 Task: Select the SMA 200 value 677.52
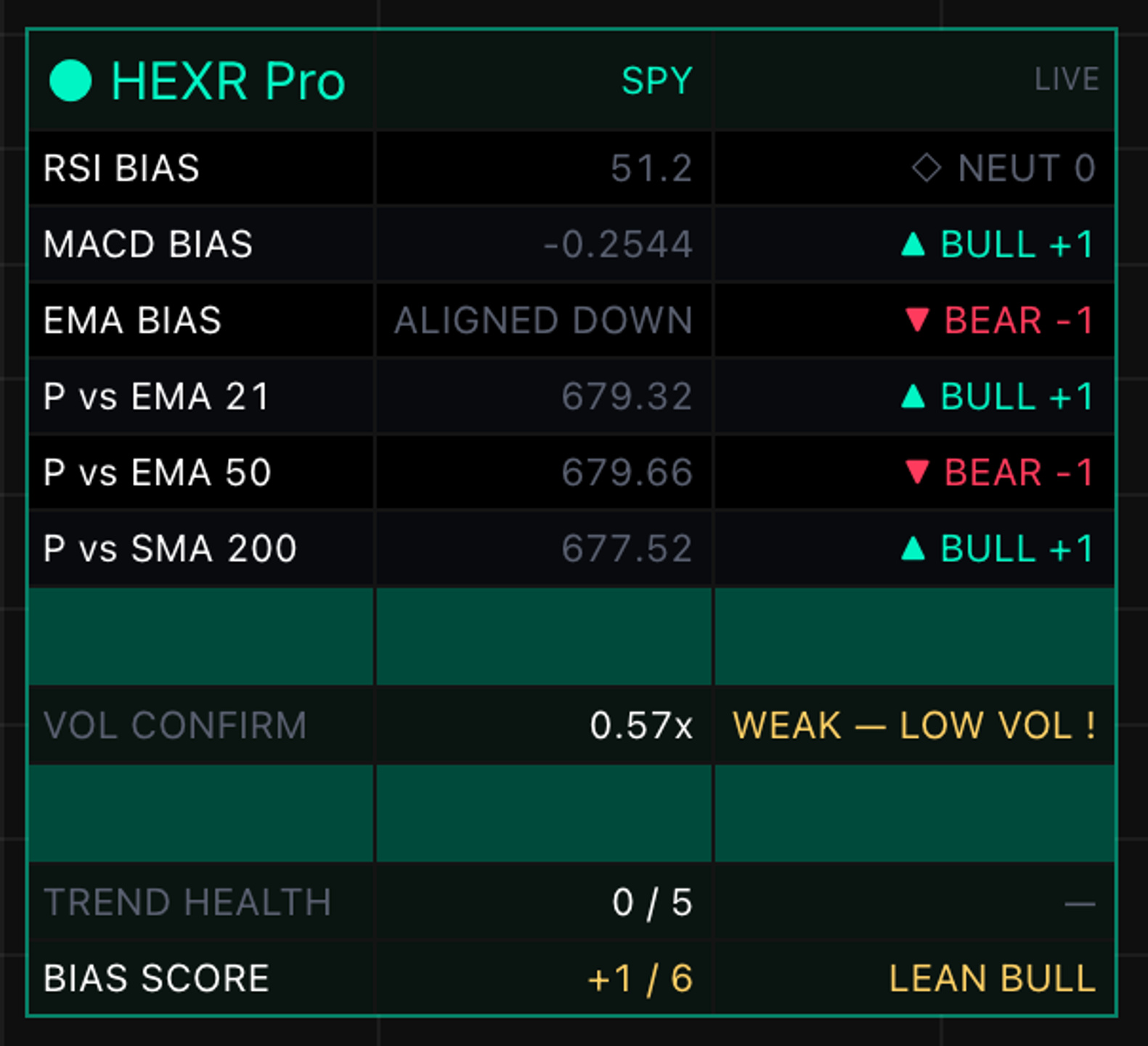coord(627,548)
